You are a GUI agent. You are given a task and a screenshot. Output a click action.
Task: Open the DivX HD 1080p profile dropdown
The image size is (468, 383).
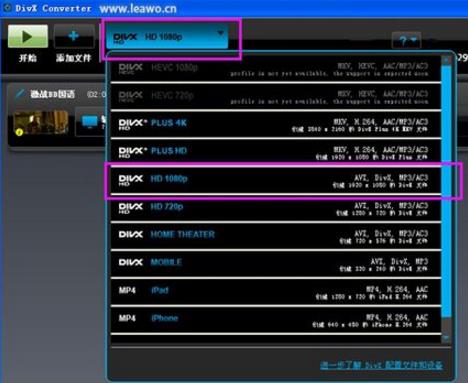[167, 37]
